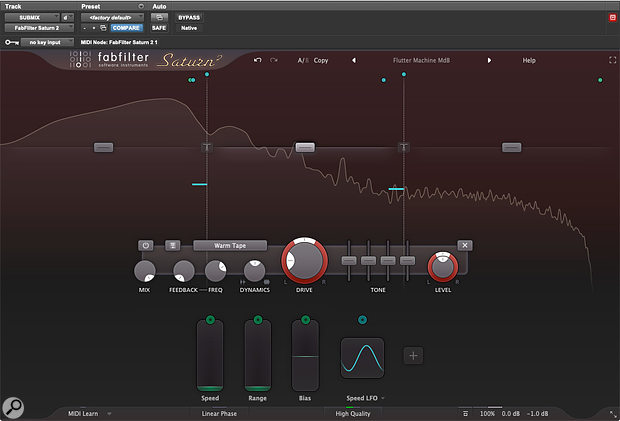Open the MIDI Learn dropdown arrow
The width and height of the screenshot is (620, 421).
109,413
